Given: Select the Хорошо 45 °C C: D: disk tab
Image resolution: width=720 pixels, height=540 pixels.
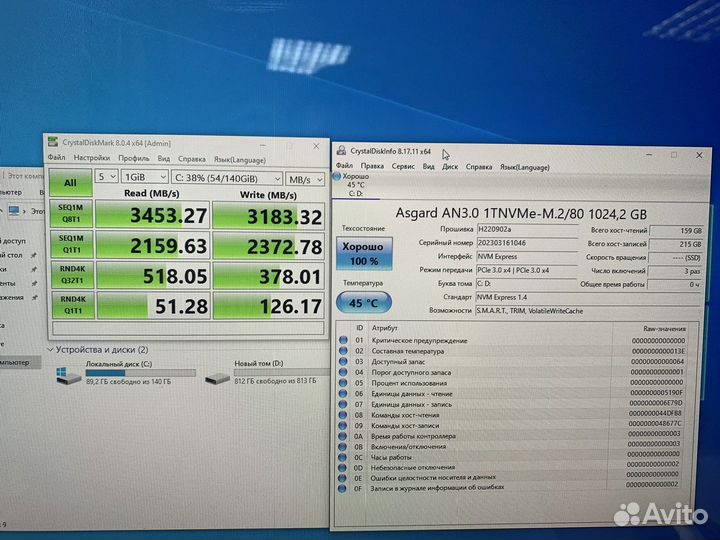Looking at the screenshot, I should pyautogui.click(x=356, y=185).
